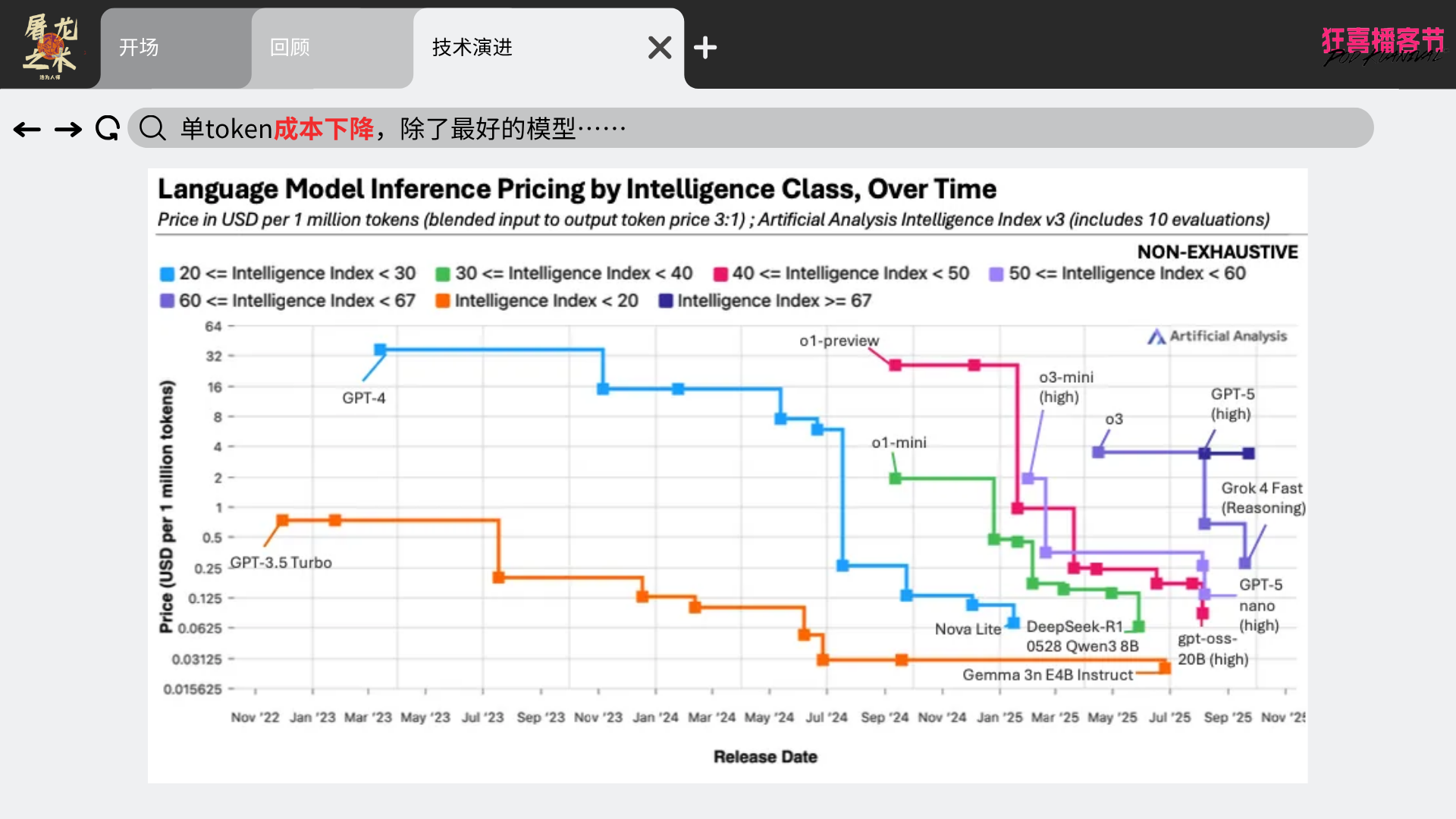The image size is (1456, 819).
Task: Close the 技术演进 tab
Action: click(x=660, y=48)
